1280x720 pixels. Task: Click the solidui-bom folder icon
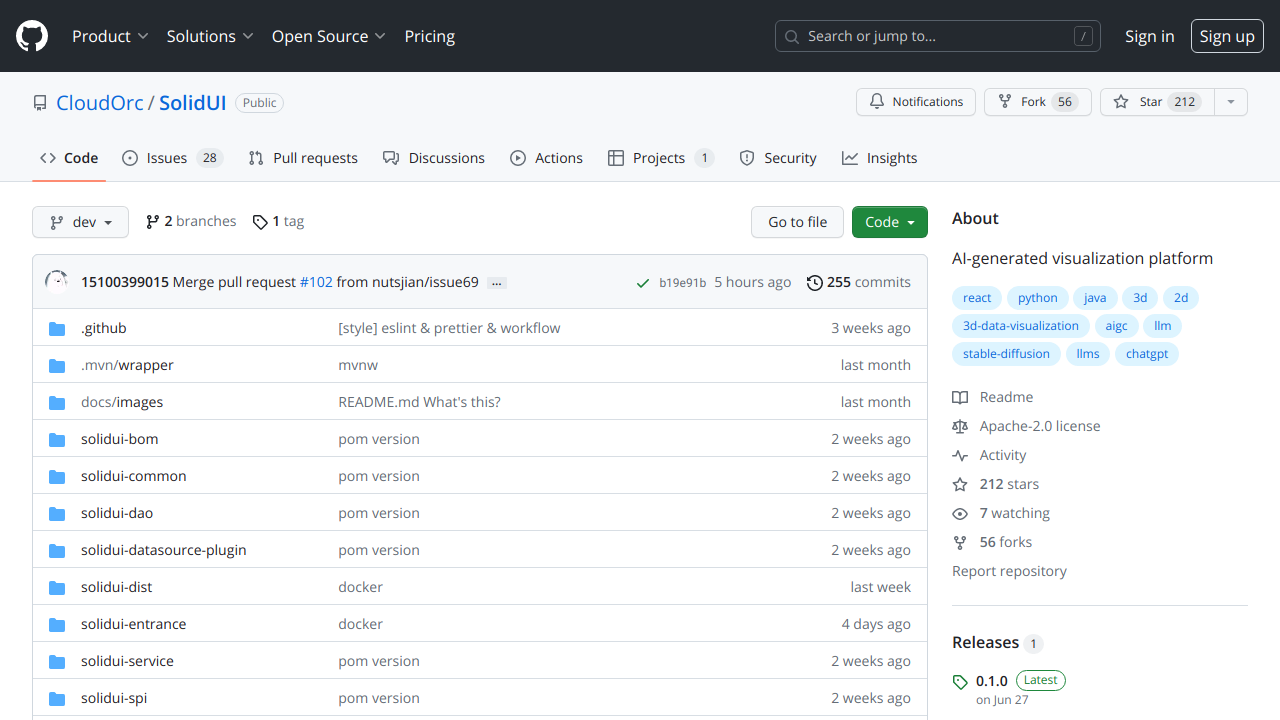point(57,439)
